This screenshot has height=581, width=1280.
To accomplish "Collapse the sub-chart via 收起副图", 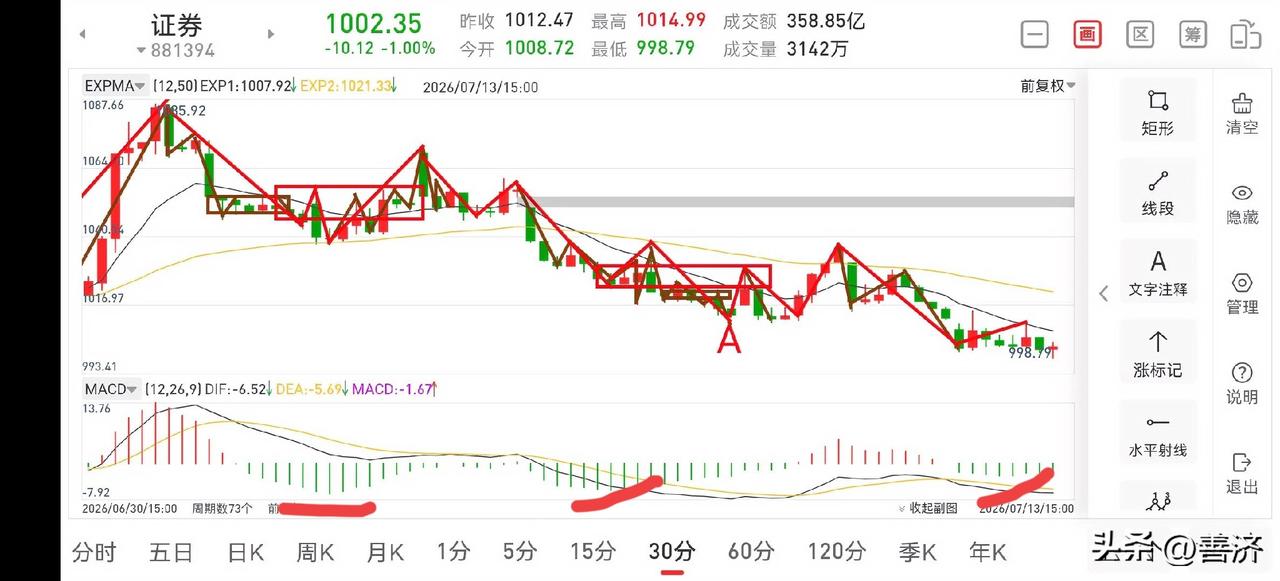I will tap(927, 508).
